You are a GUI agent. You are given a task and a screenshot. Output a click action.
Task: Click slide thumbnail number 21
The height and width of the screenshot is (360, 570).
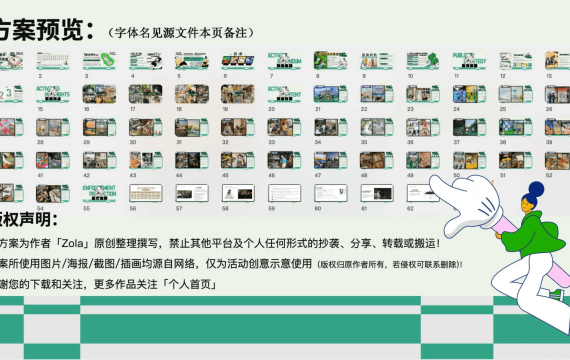pos(330,94)
